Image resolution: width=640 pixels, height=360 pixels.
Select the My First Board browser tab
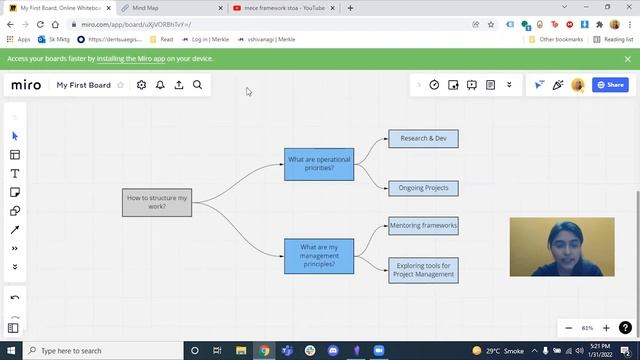coord(59,8)
